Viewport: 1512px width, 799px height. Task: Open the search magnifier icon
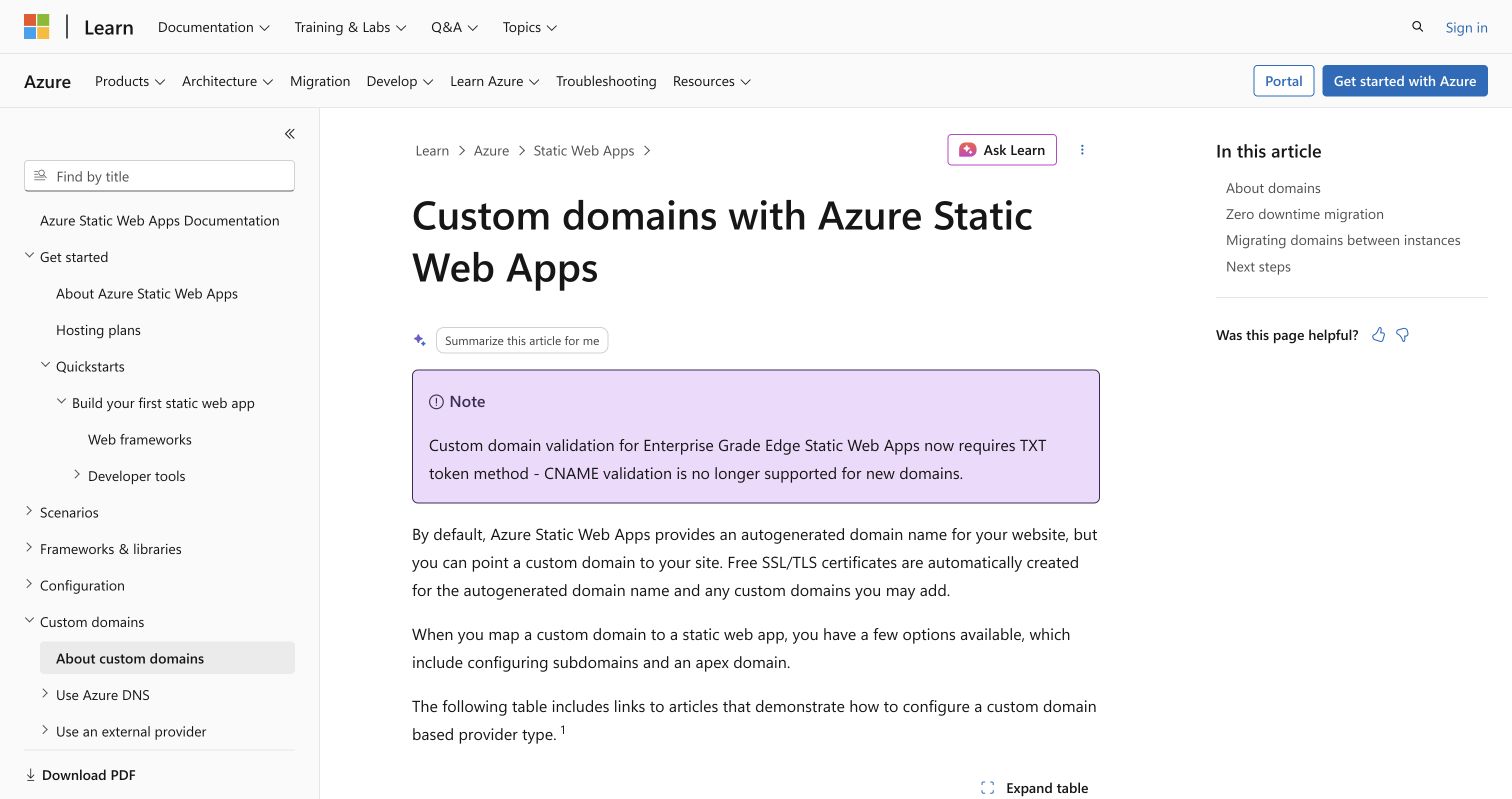(1417, 27)
